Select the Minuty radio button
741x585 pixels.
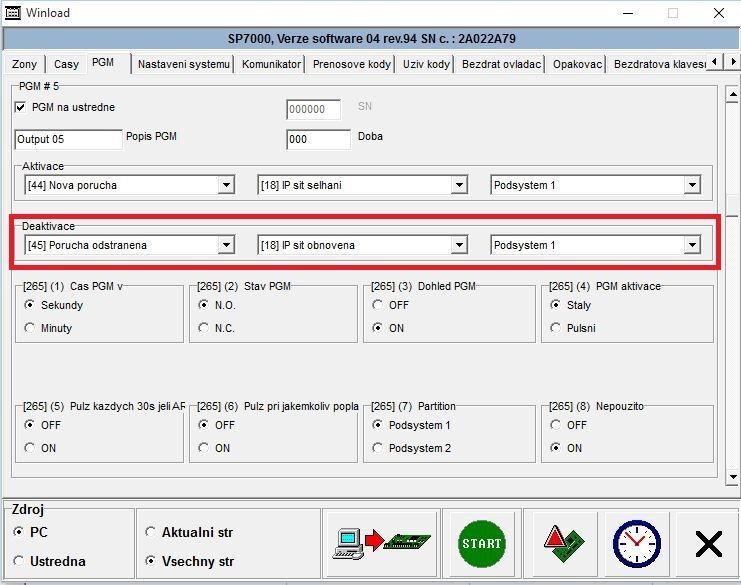pos(29,328)
